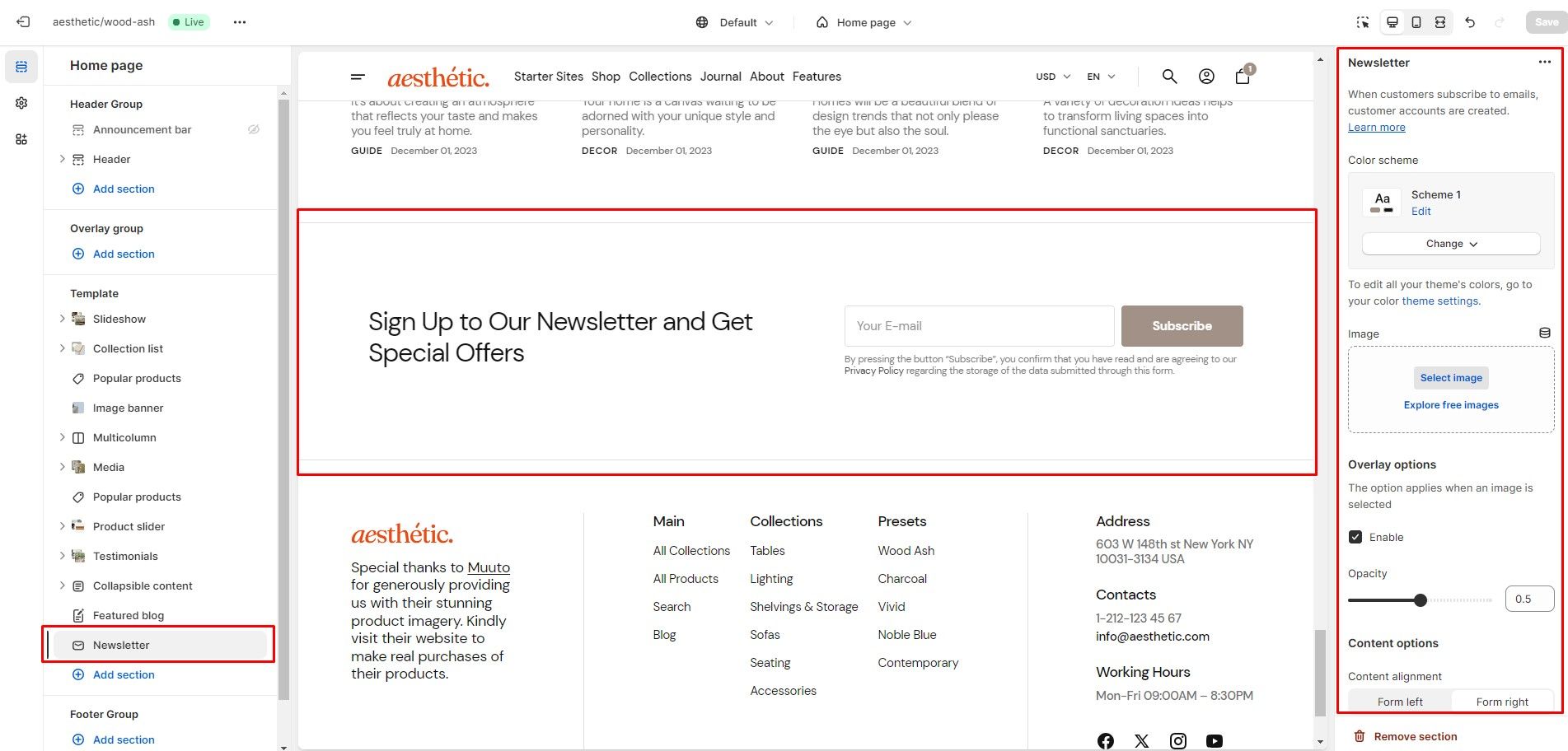Image resolution: width=1568 pixels, height=751 pixels.
Task: Click the Select image button
Action: click(x=1451, y=378)
